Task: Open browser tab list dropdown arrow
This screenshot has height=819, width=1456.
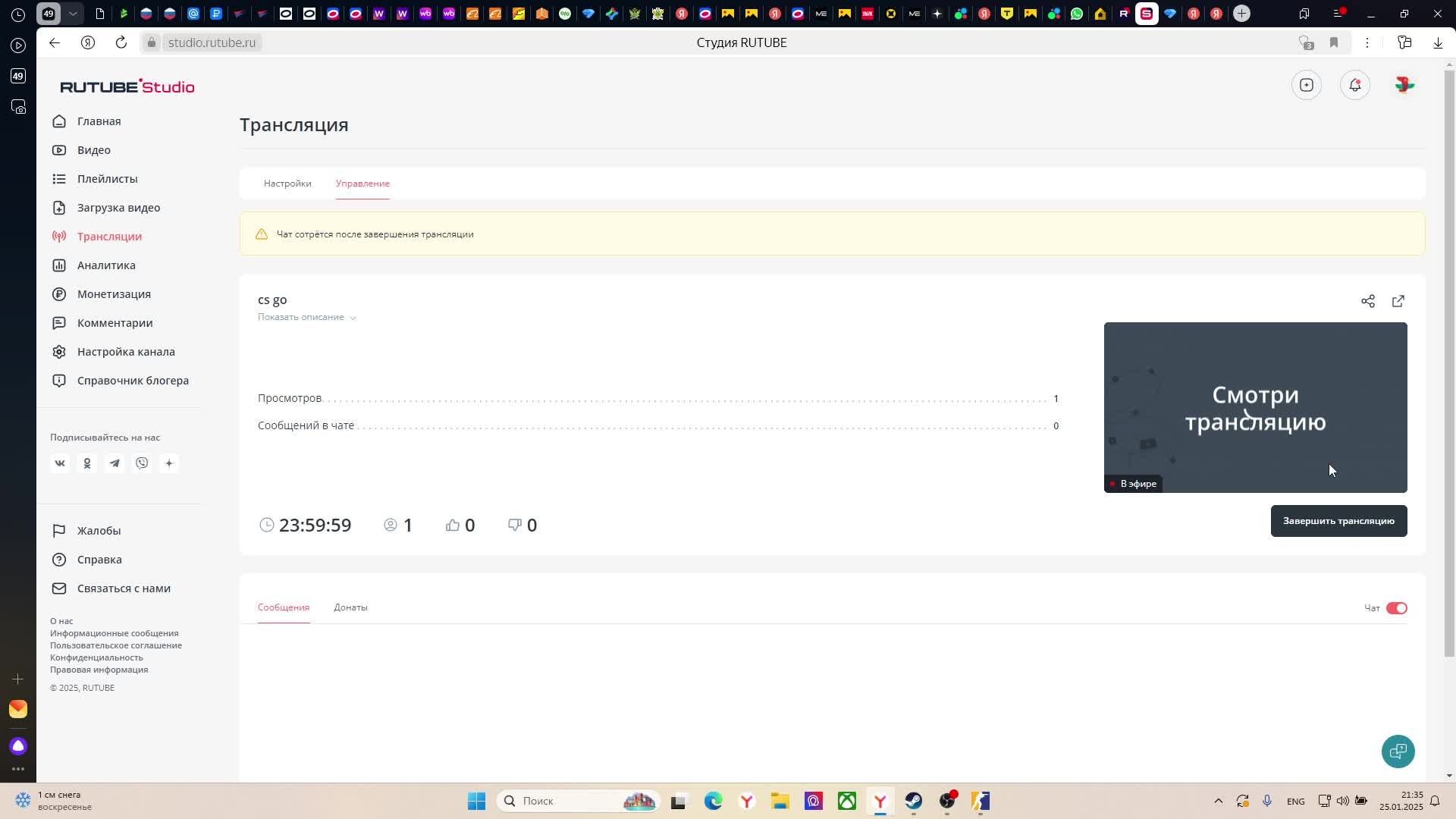Action: [73, 14]
